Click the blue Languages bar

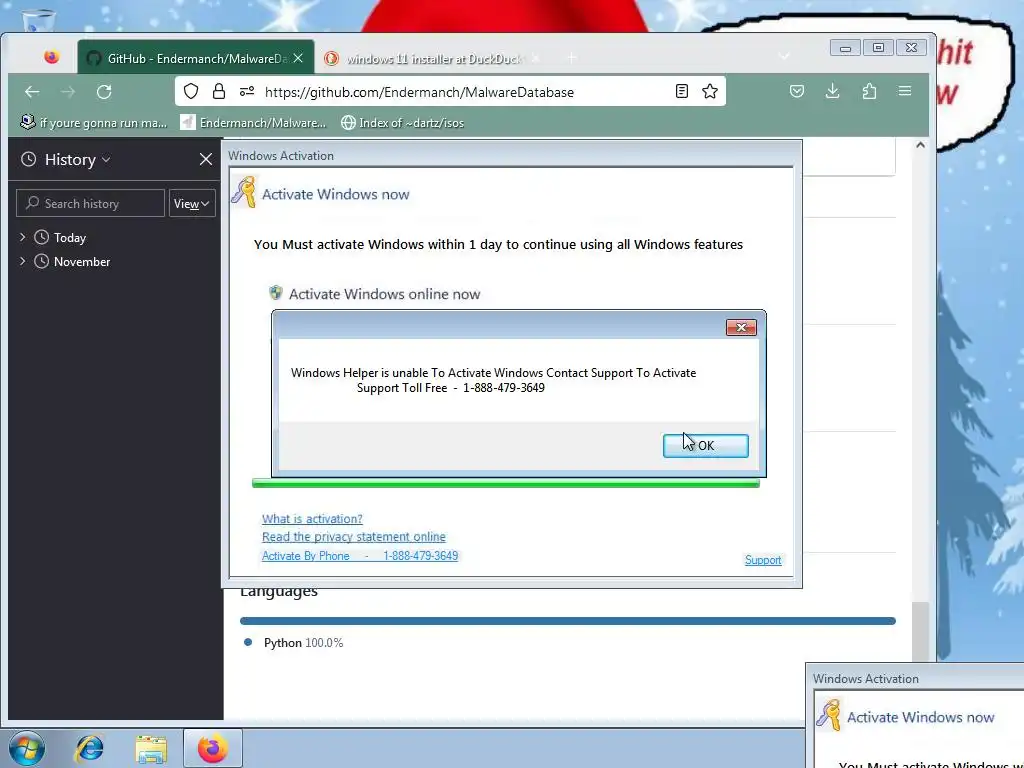tap(568, 620)
